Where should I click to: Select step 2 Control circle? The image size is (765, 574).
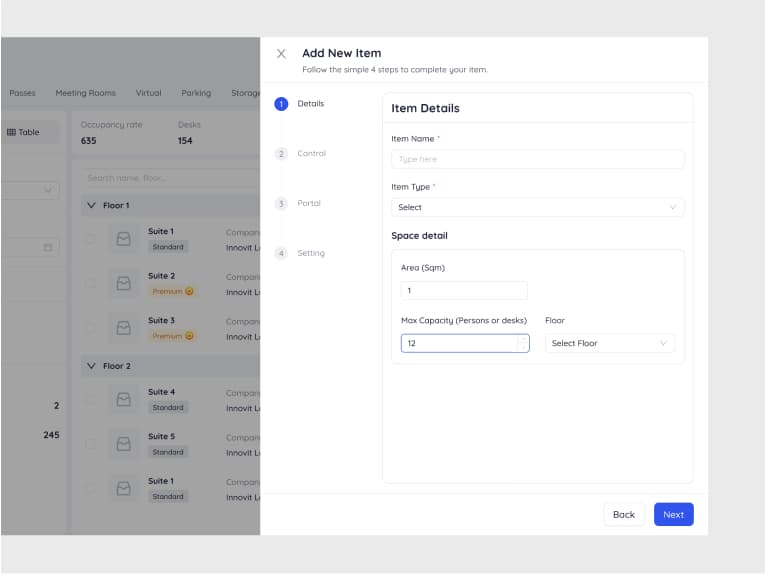[281, 154]
